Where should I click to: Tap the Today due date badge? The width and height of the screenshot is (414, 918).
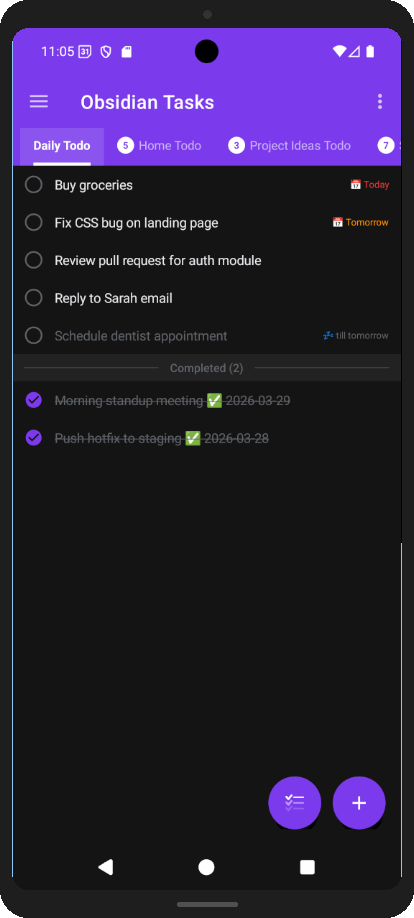[369, 185]
